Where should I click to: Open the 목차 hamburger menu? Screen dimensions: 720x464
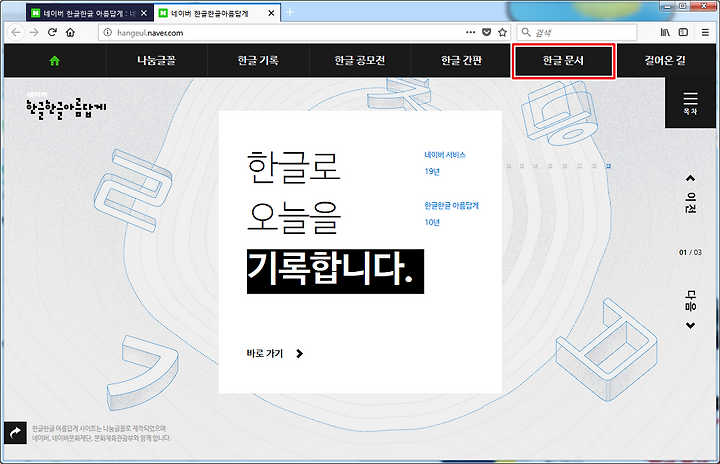point(690,103)
